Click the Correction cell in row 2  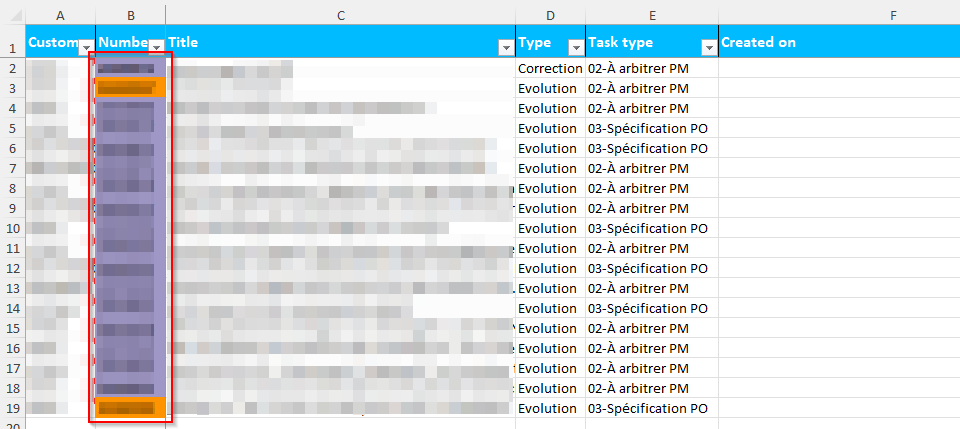click(x=549, y=68)
